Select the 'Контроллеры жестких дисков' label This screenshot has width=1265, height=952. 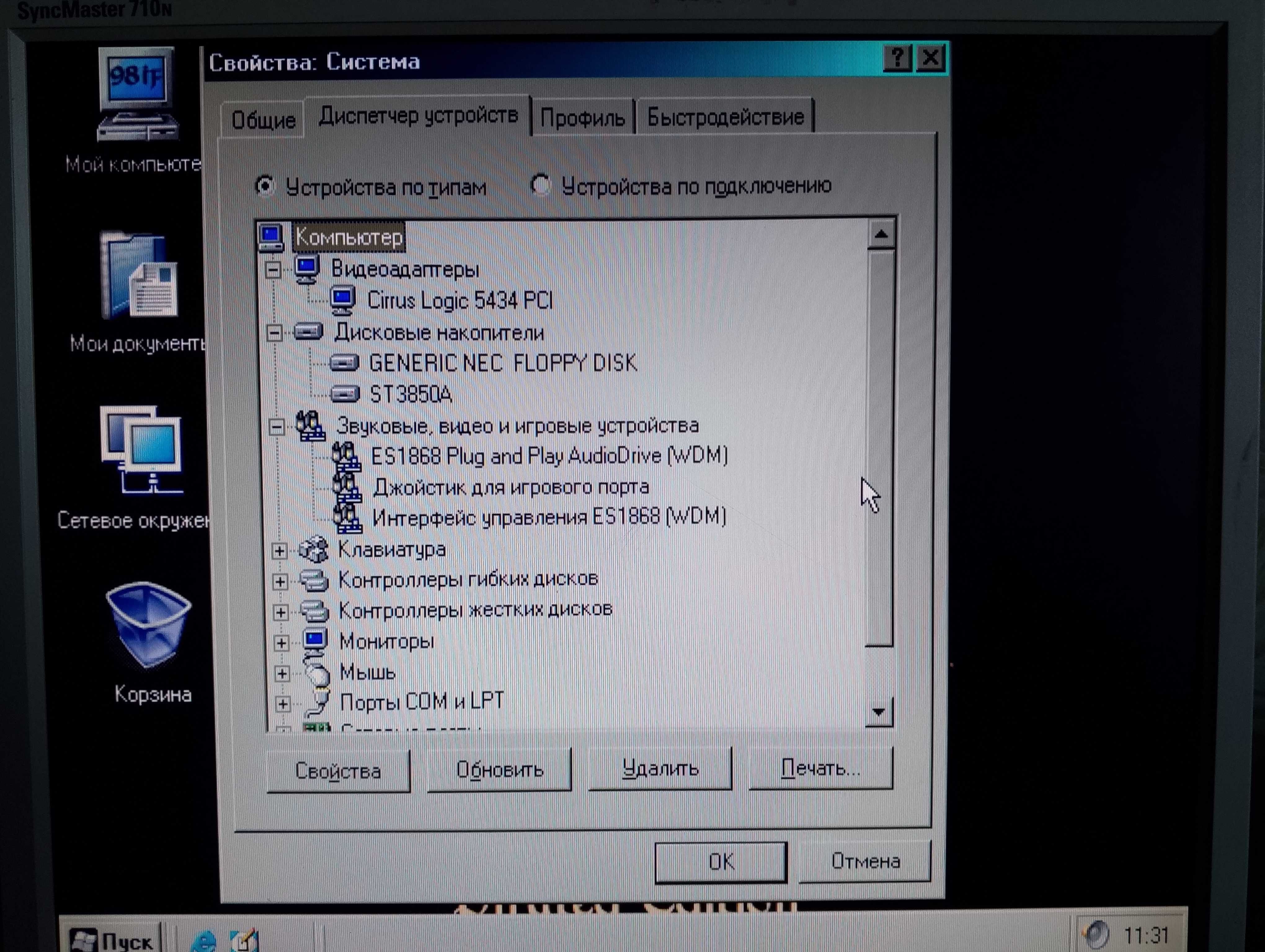475,610
